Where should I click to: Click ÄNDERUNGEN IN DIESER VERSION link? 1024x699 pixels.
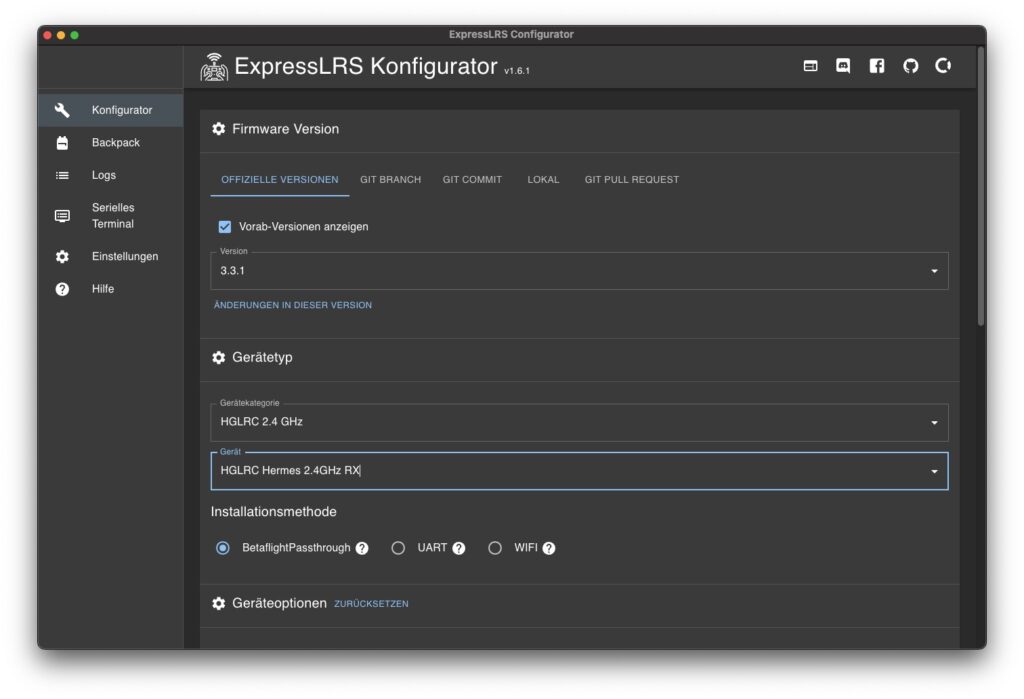coord(292,305)
